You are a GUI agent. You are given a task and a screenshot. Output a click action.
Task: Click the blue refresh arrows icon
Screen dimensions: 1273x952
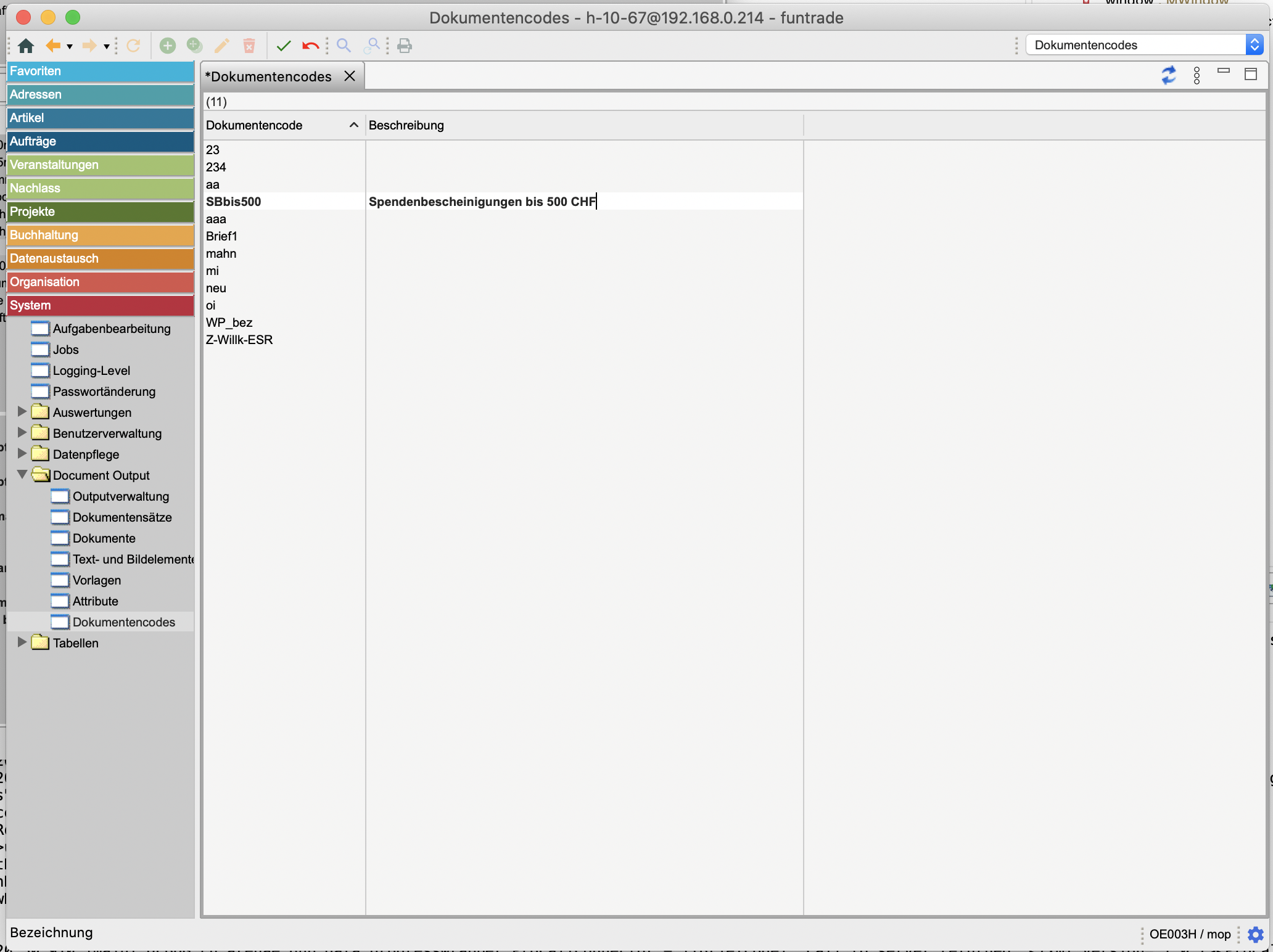[1169, 75]
